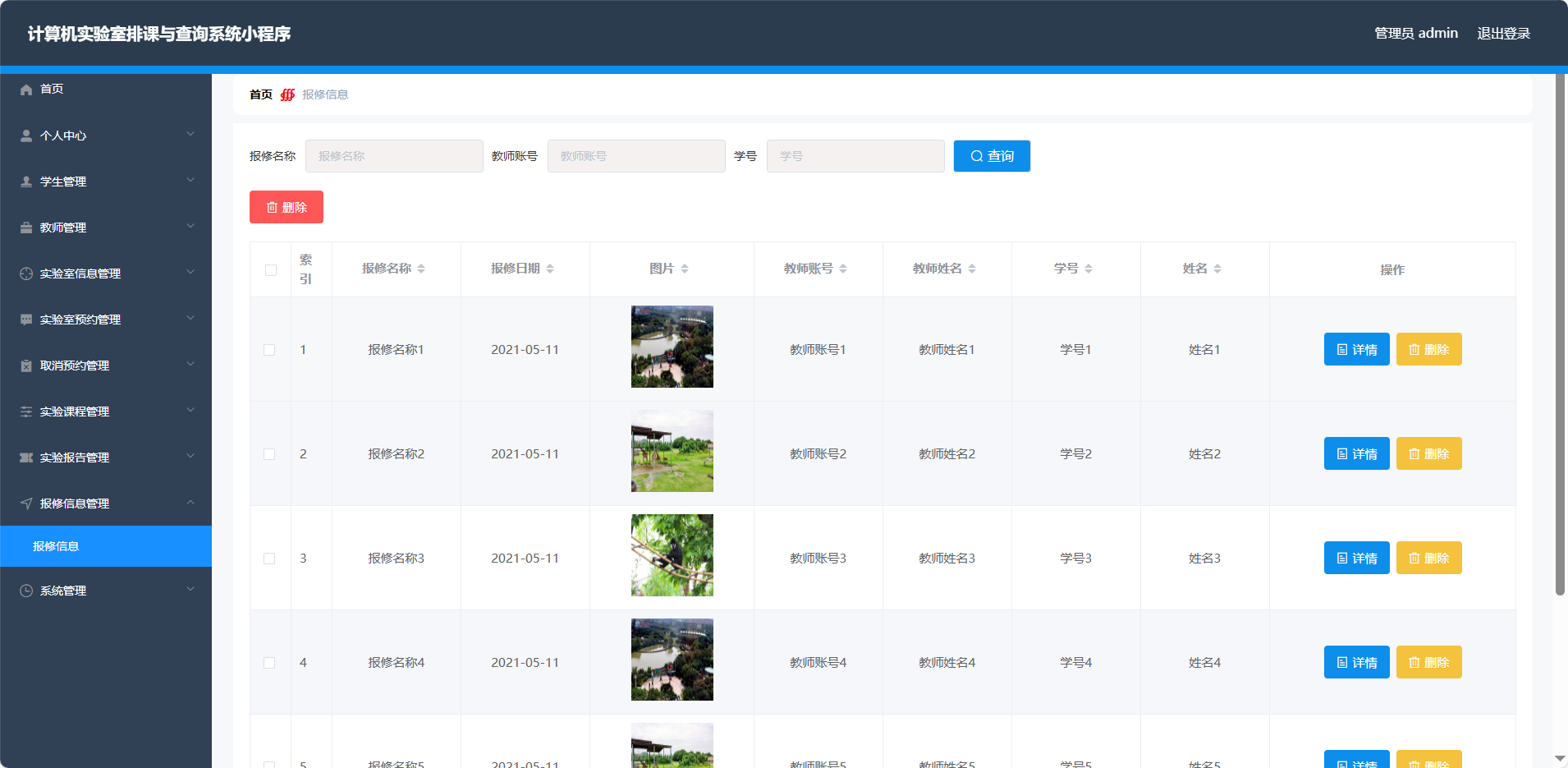The image size is (1568, 768).
Task: Check the row for 报修名称2
Action: 269,454
